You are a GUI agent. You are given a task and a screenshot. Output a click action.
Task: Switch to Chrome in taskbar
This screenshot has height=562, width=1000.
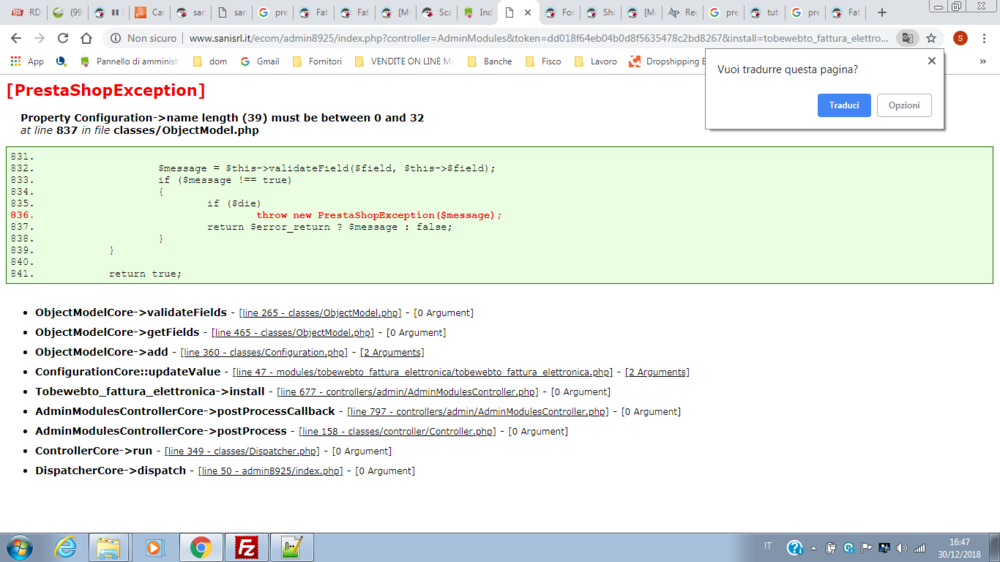click(201, 547)
